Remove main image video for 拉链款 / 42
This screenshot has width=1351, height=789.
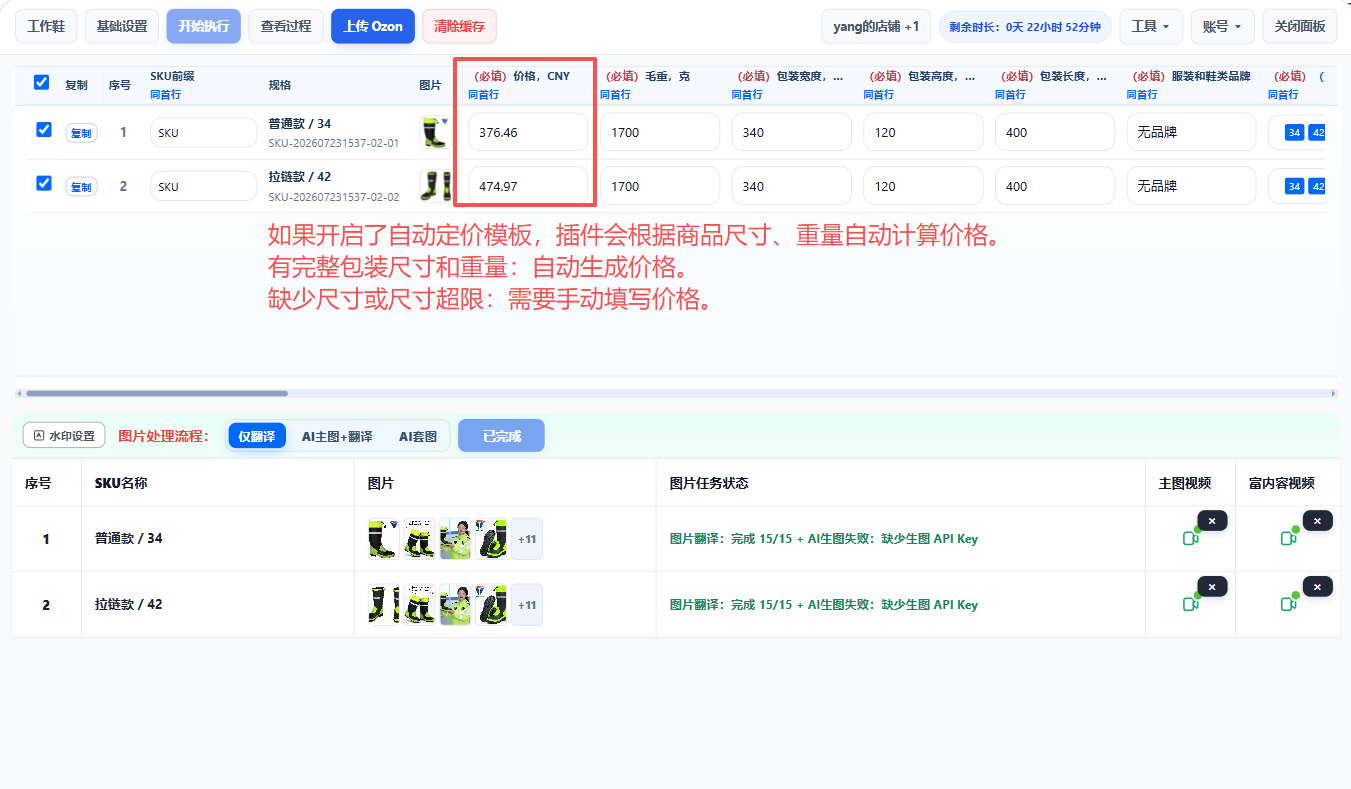(x=1212, y=587)
